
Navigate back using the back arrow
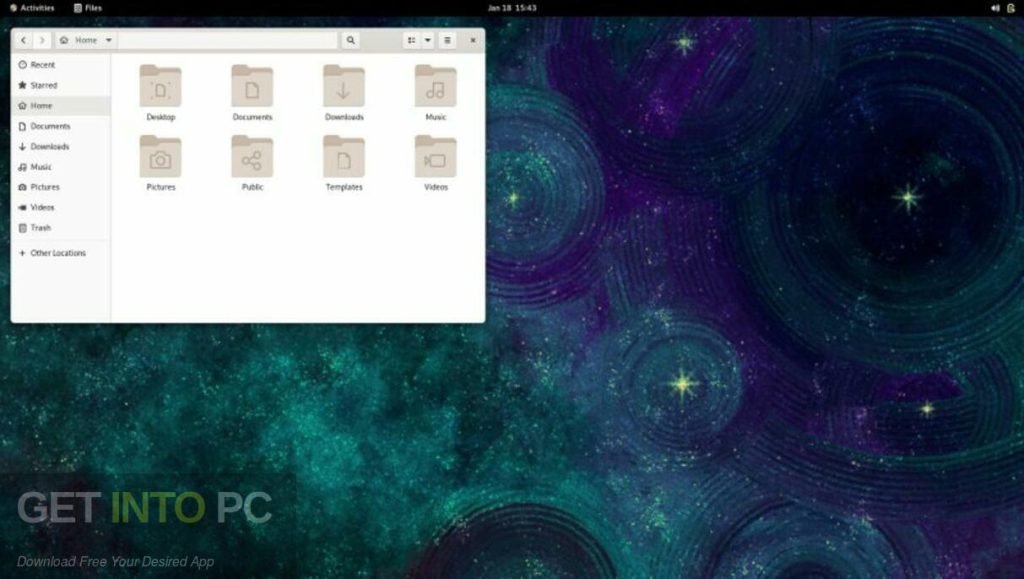point(23,40)
